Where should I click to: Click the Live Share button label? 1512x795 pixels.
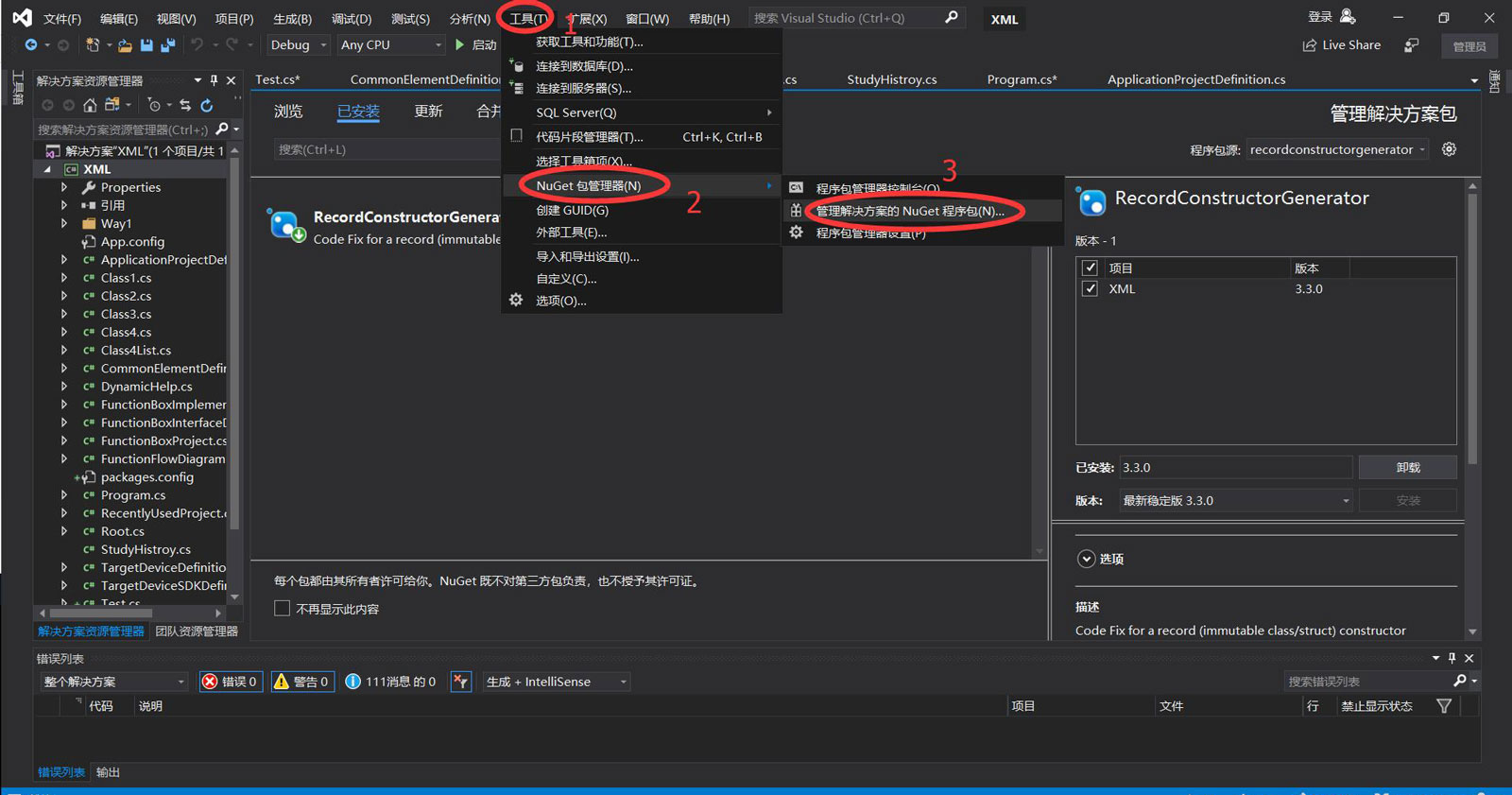coord(1351,45)
